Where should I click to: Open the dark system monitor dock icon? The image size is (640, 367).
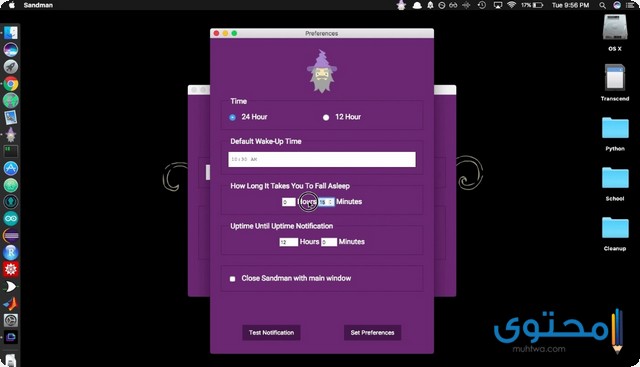click(x=11, y=151)
